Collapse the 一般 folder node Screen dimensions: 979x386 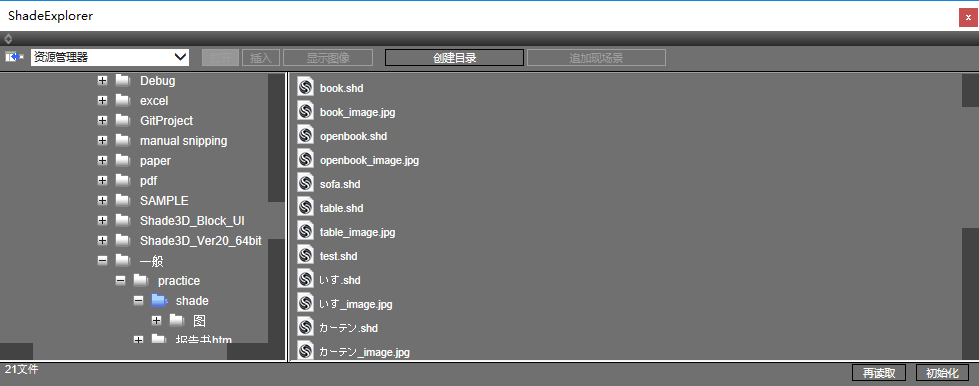(102, 260)
